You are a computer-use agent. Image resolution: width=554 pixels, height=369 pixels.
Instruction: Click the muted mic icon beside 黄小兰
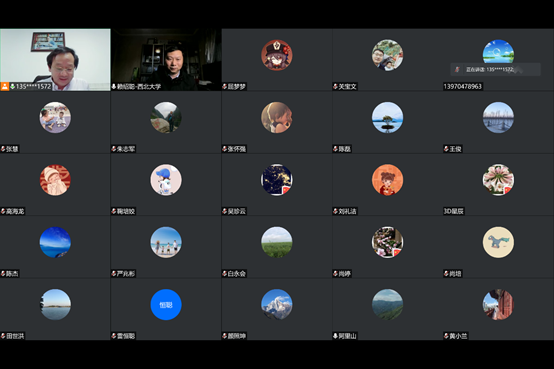click(x=446, y=336)
